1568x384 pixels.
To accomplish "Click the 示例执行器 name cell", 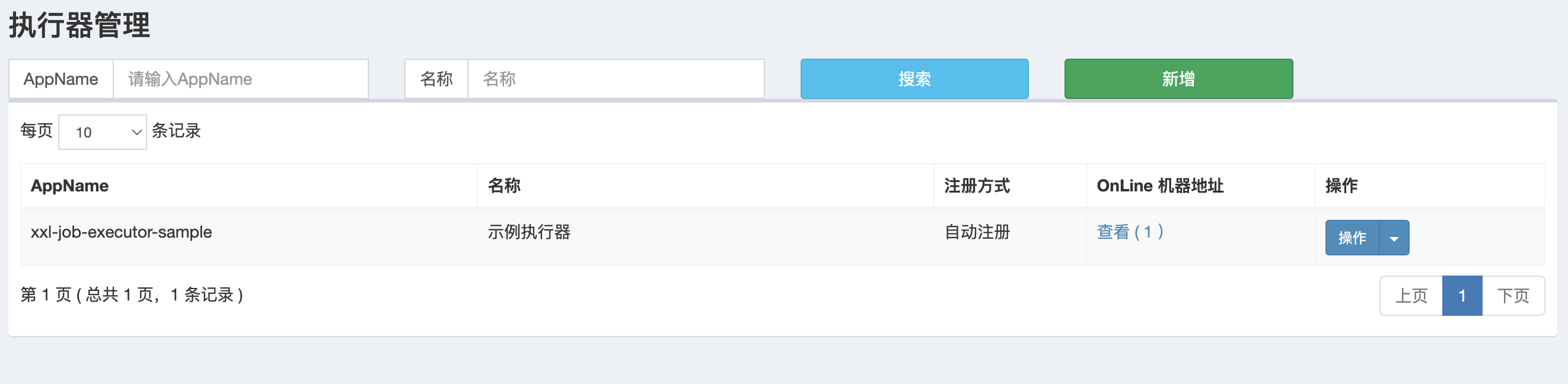I will click(x=528, y=232).
